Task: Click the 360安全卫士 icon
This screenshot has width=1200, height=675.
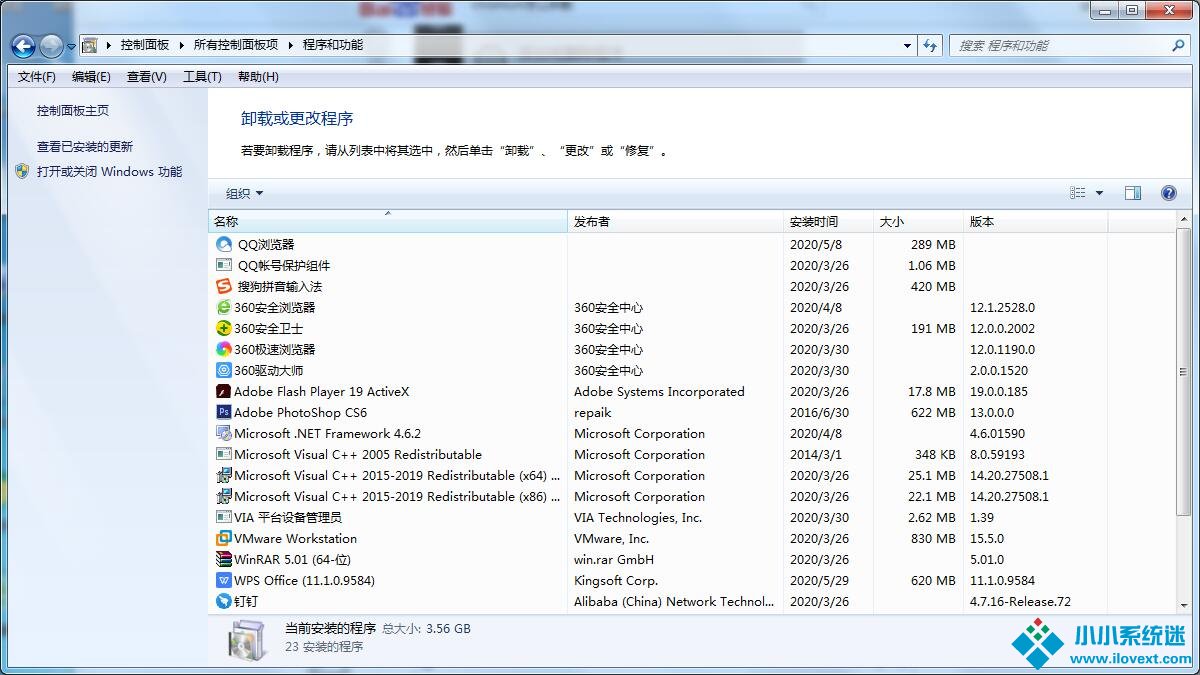Action: pyautogui.click(x=224, y=328)
